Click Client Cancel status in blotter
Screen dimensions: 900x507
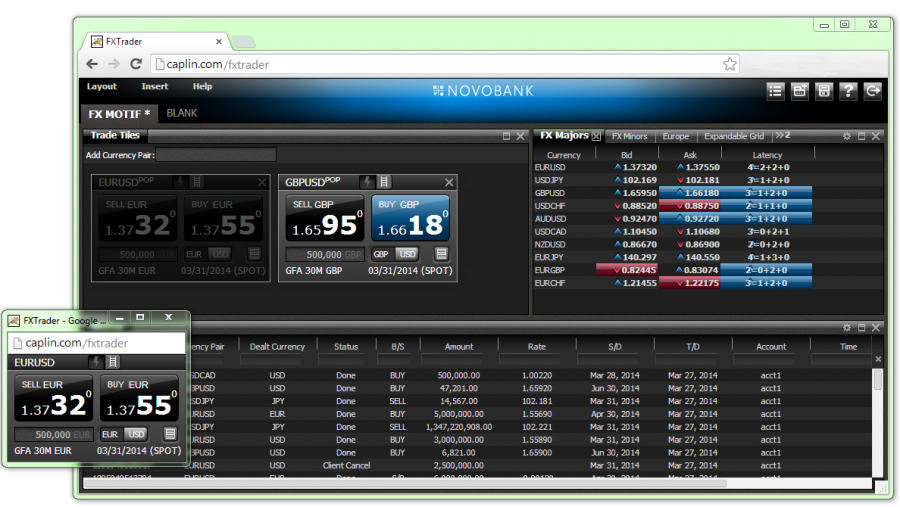coord(346,465)
